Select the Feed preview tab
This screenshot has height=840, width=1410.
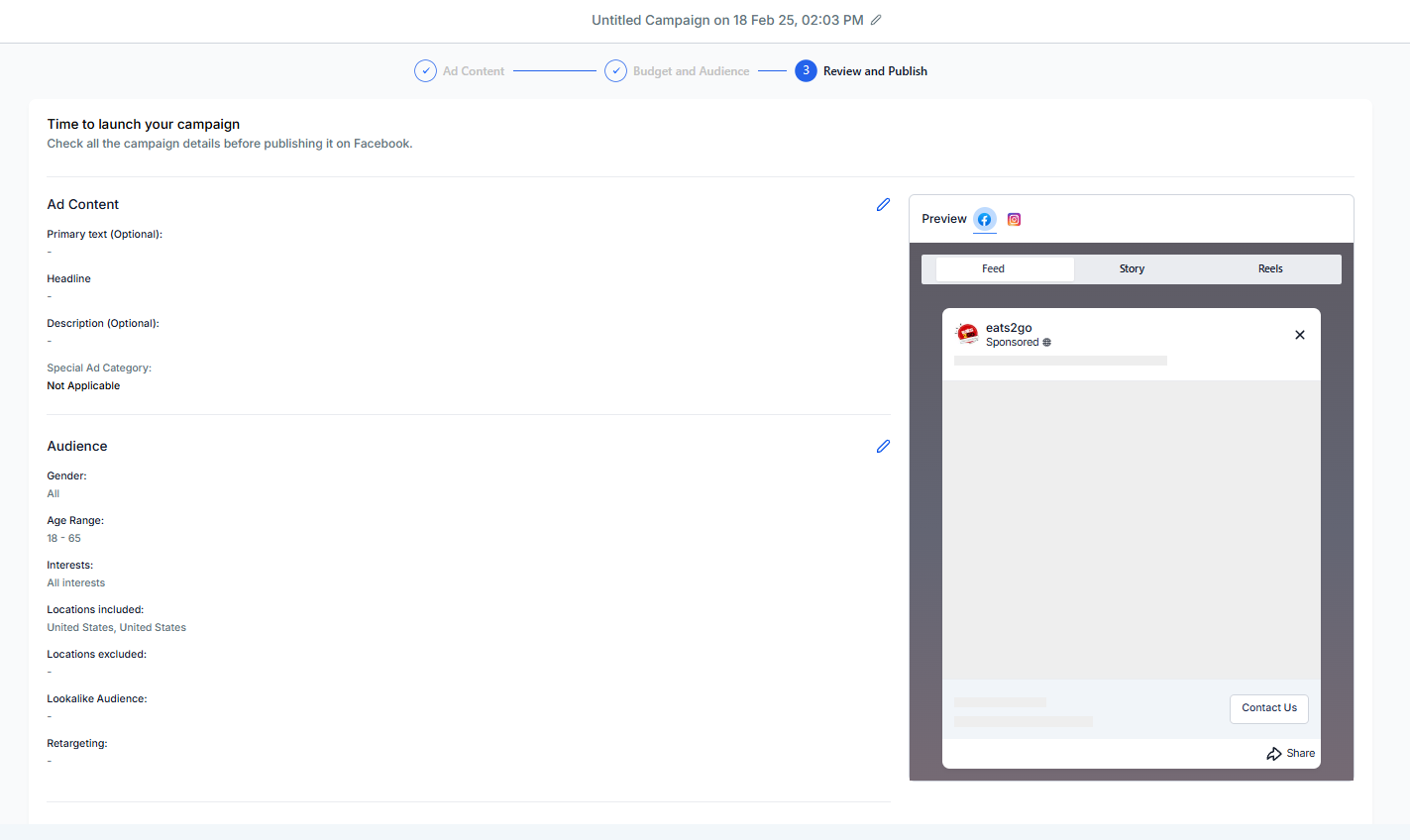1005,268
